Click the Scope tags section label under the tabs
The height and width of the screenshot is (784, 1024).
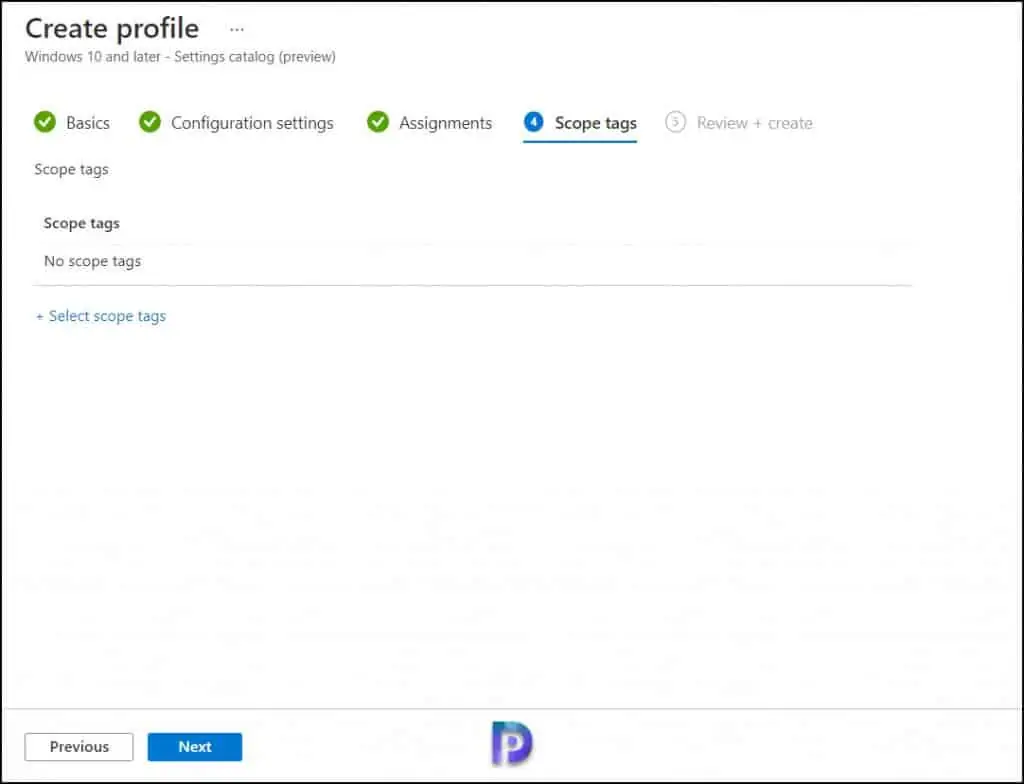coord(71,170)
